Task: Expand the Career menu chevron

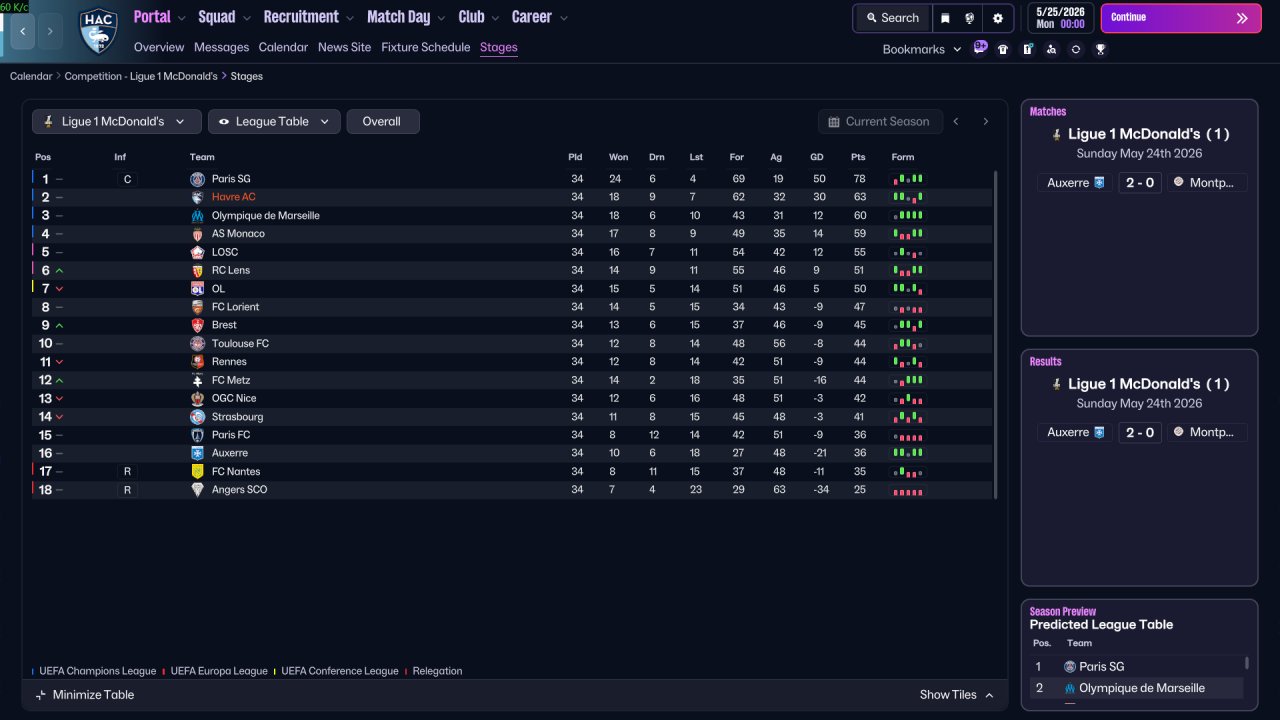Action: [x=564, y=18]
